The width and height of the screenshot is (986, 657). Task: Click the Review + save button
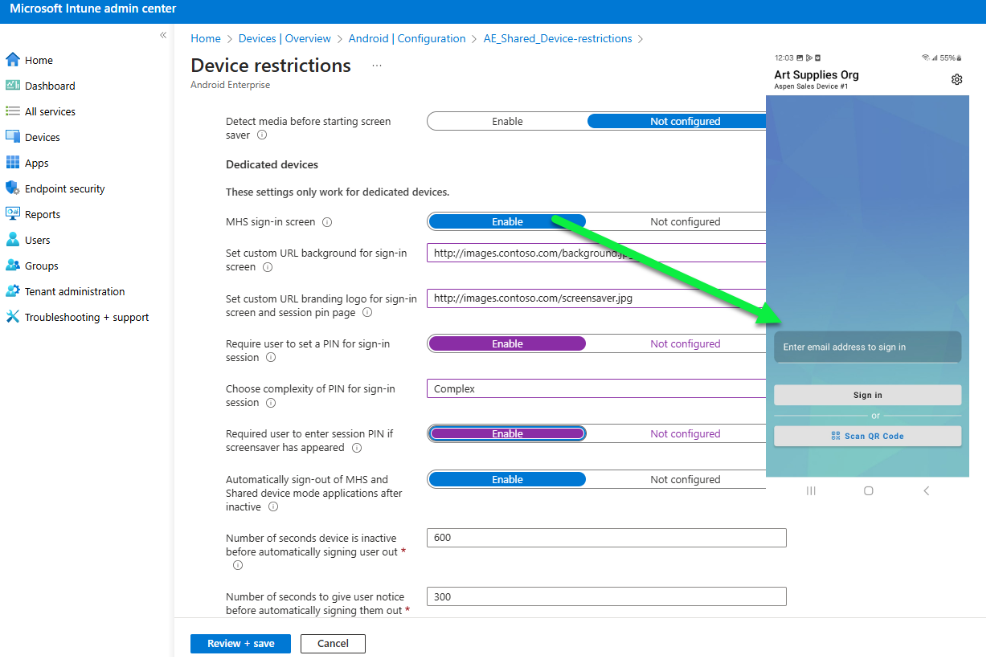point(241,643)
